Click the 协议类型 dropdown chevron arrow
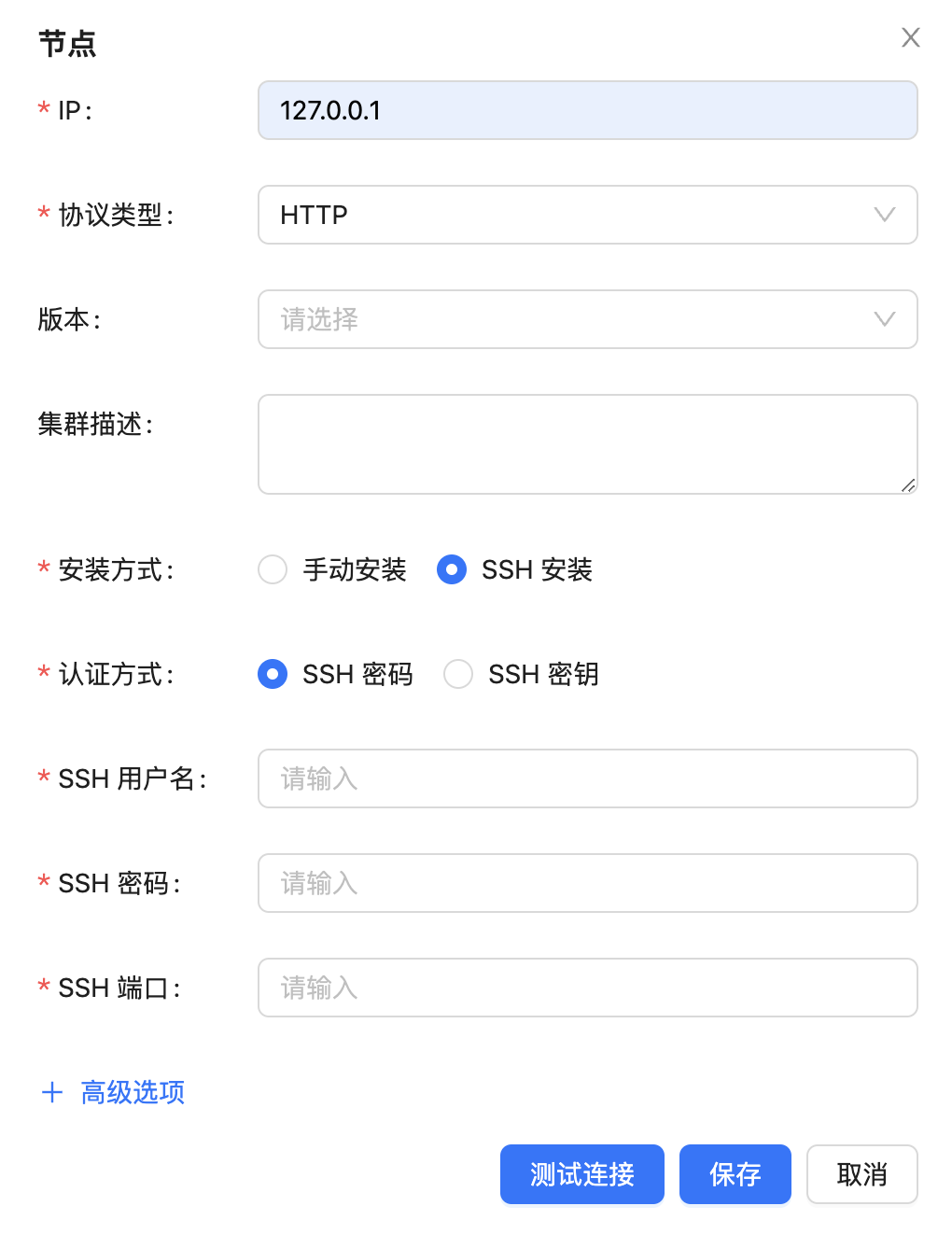The width and height of the screenshot is (952, 1234). pos(884,215)
